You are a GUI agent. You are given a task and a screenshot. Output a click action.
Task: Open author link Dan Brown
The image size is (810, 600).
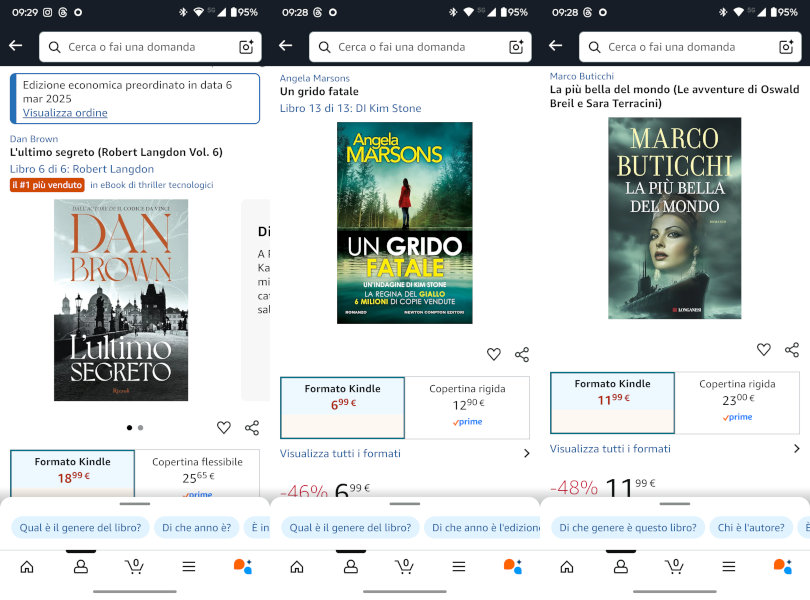click(x=34, y=139)
